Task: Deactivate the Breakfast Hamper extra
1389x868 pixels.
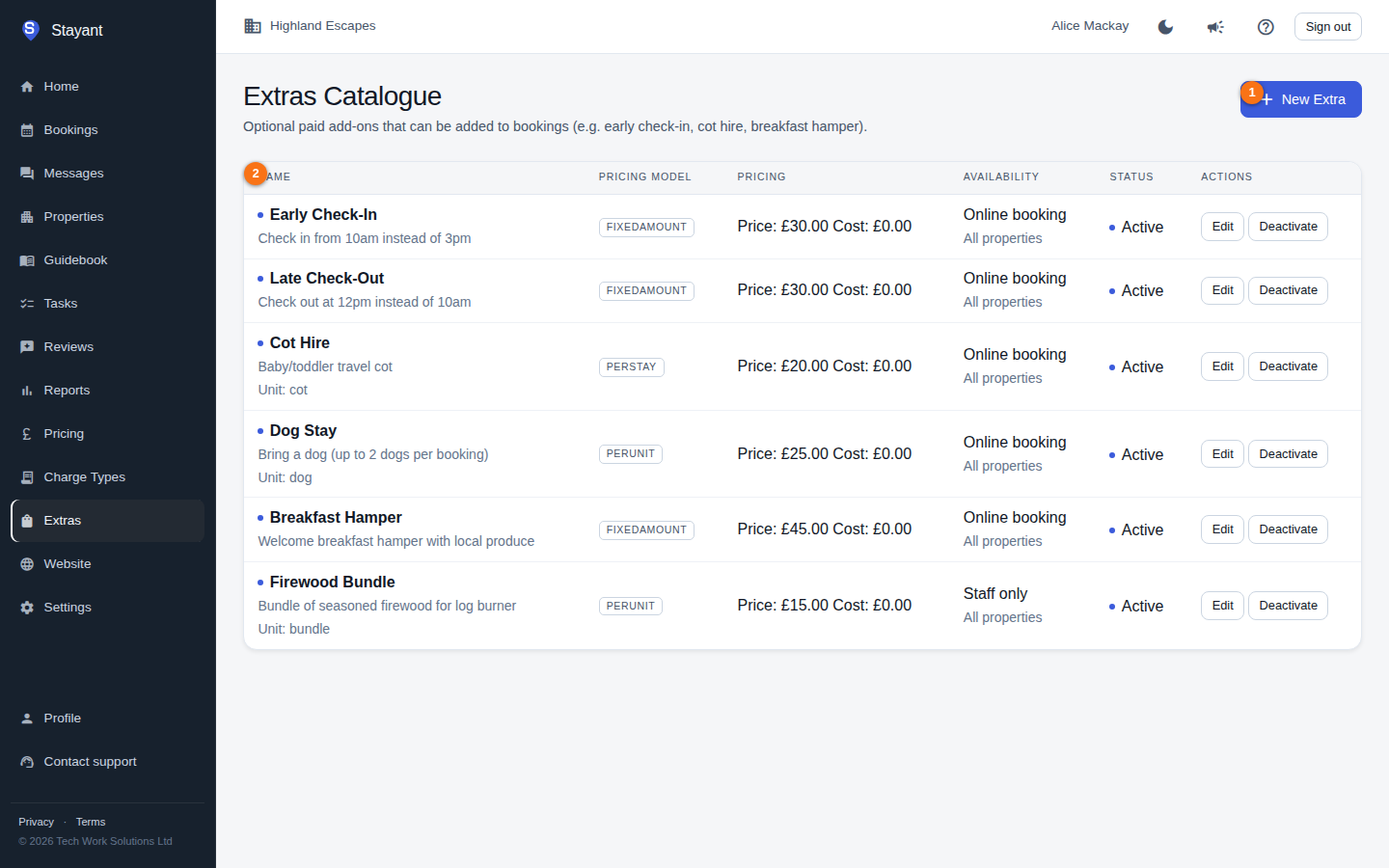Action: click(x=1288, y=529)
